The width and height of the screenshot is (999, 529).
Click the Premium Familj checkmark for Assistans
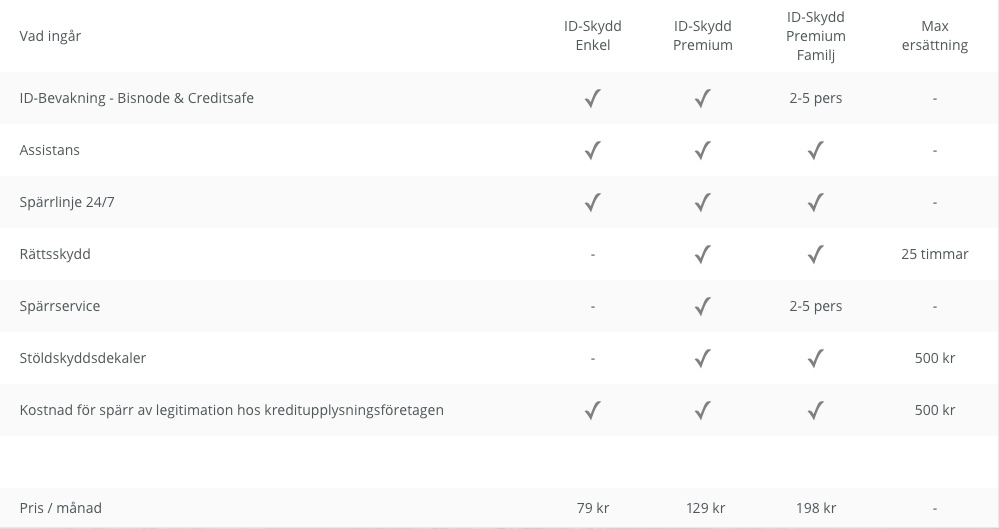pos(815,150)
